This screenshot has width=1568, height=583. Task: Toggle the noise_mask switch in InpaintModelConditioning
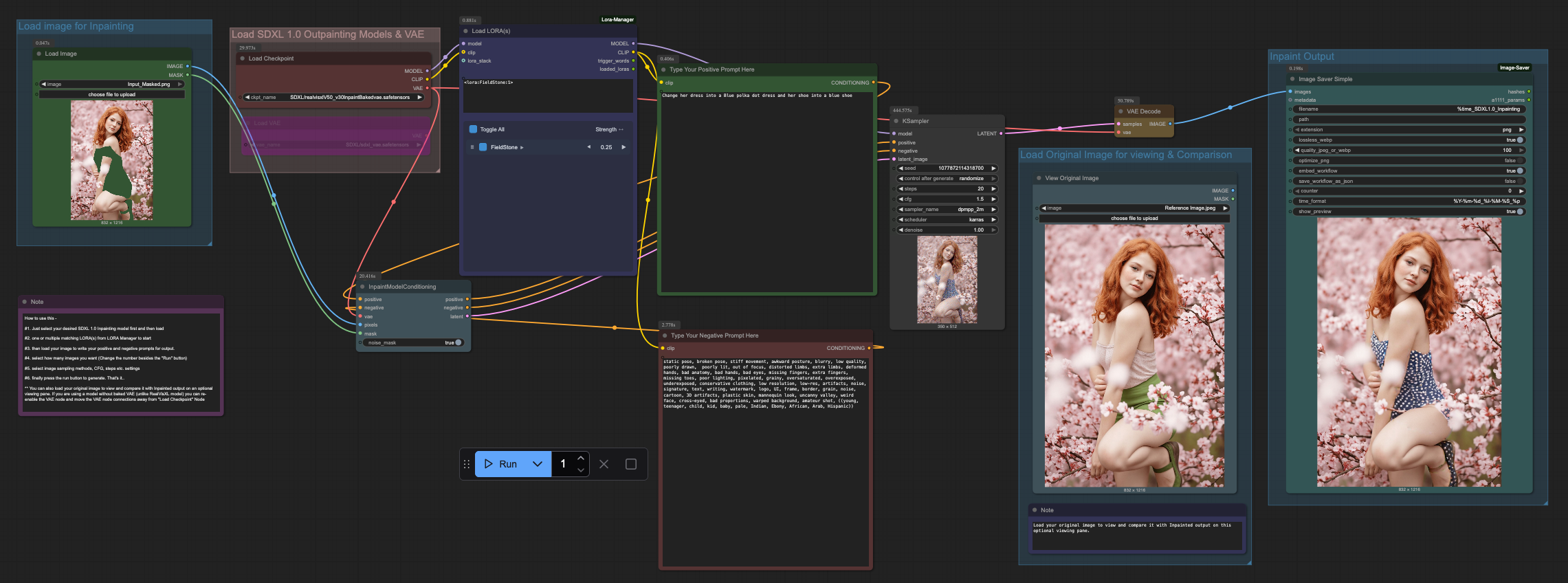(x=458, y=342)
